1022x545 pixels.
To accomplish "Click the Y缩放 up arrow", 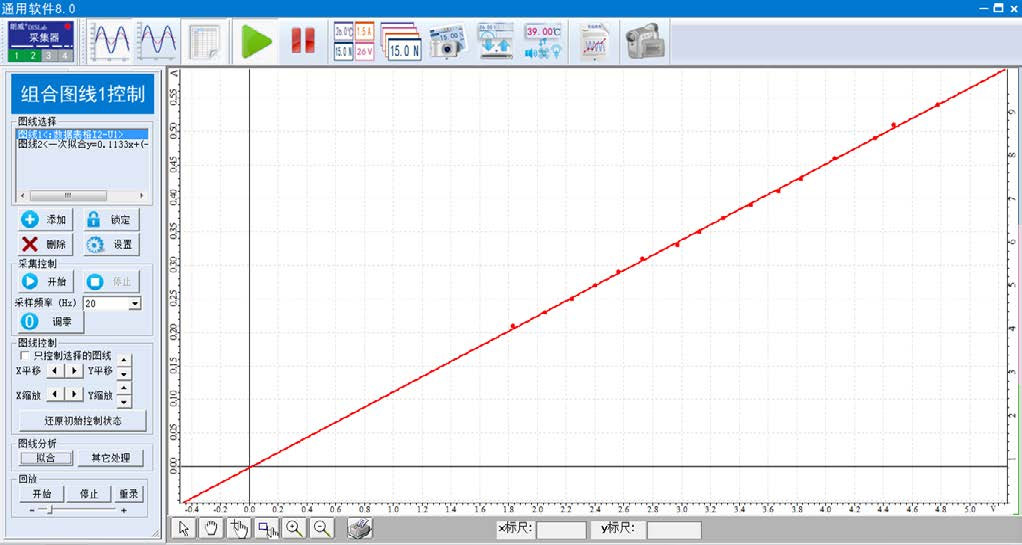I will [x=124, y=388].
